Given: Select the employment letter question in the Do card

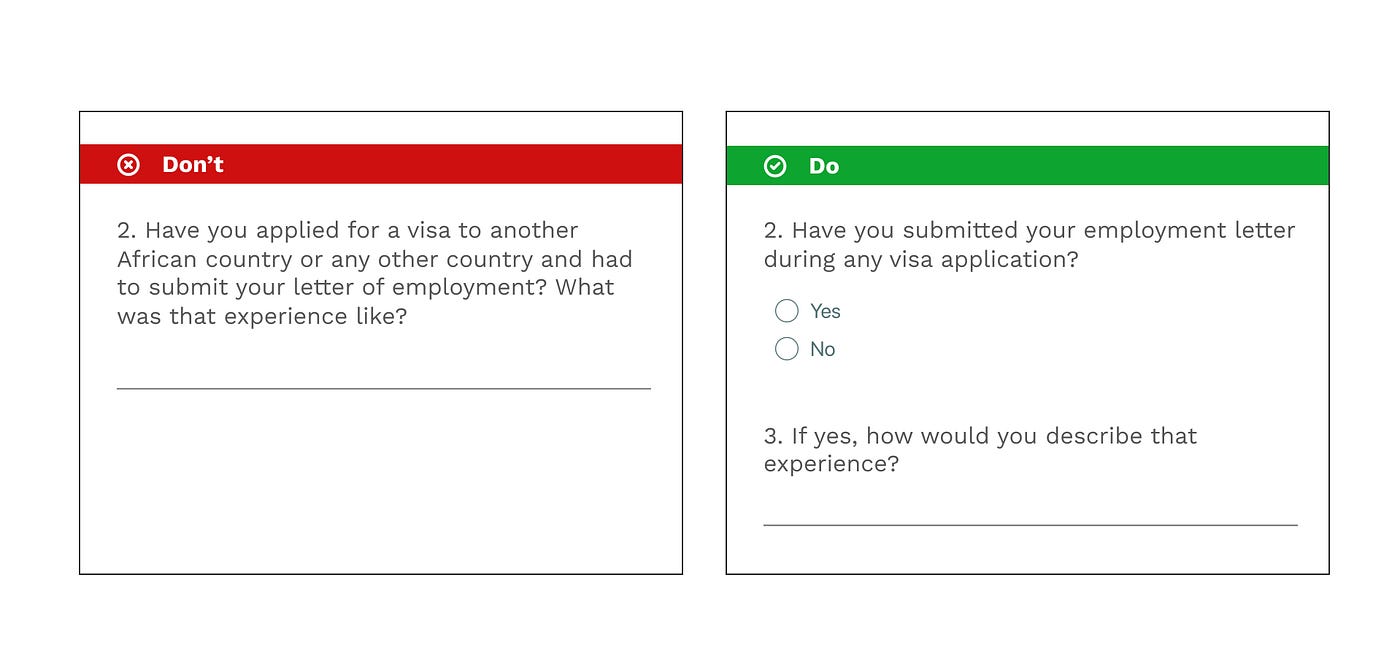Looking at the screenshot, I should pyautogui.click(x=1029, y=245).
